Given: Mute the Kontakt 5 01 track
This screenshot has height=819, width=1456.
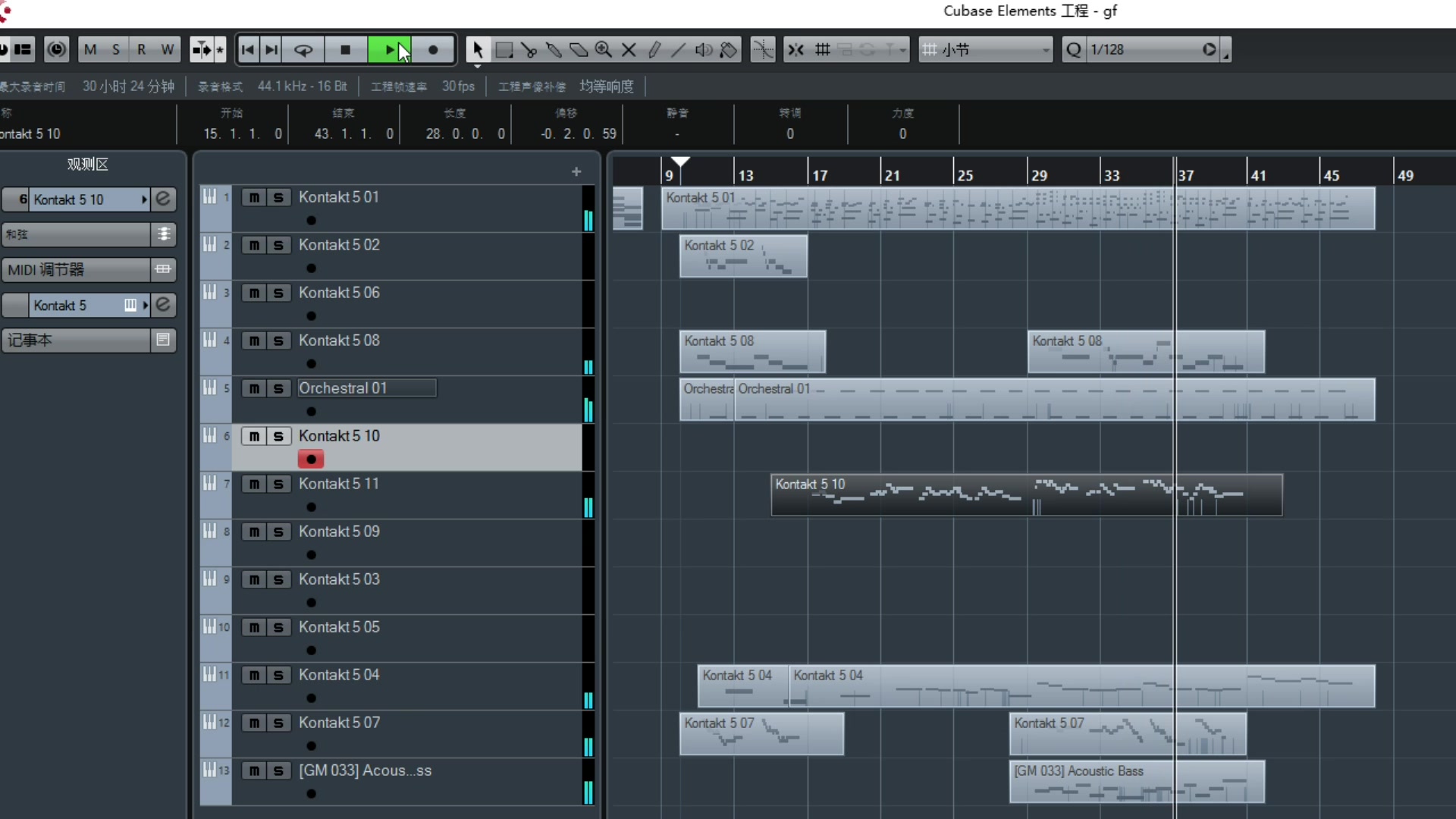Looking at the screenshot, I should click(x=254, y=197).
